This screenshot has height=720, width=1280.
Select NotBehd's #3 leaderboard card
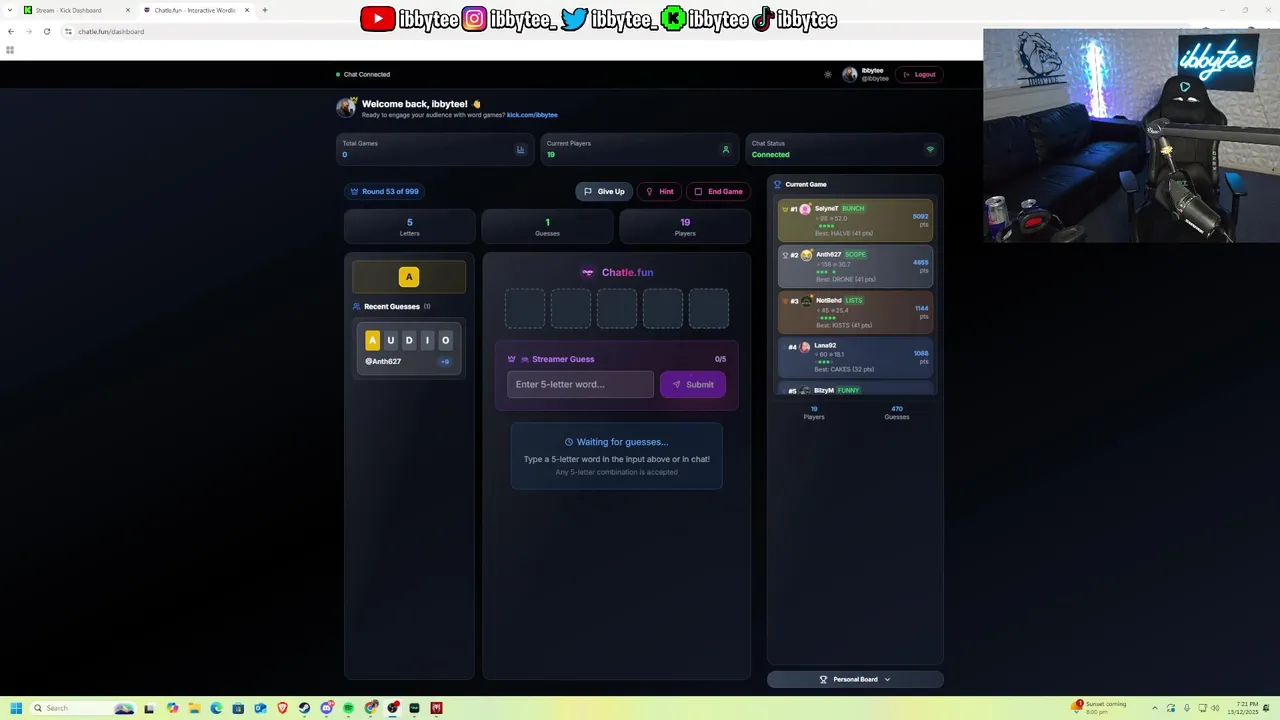856,312
